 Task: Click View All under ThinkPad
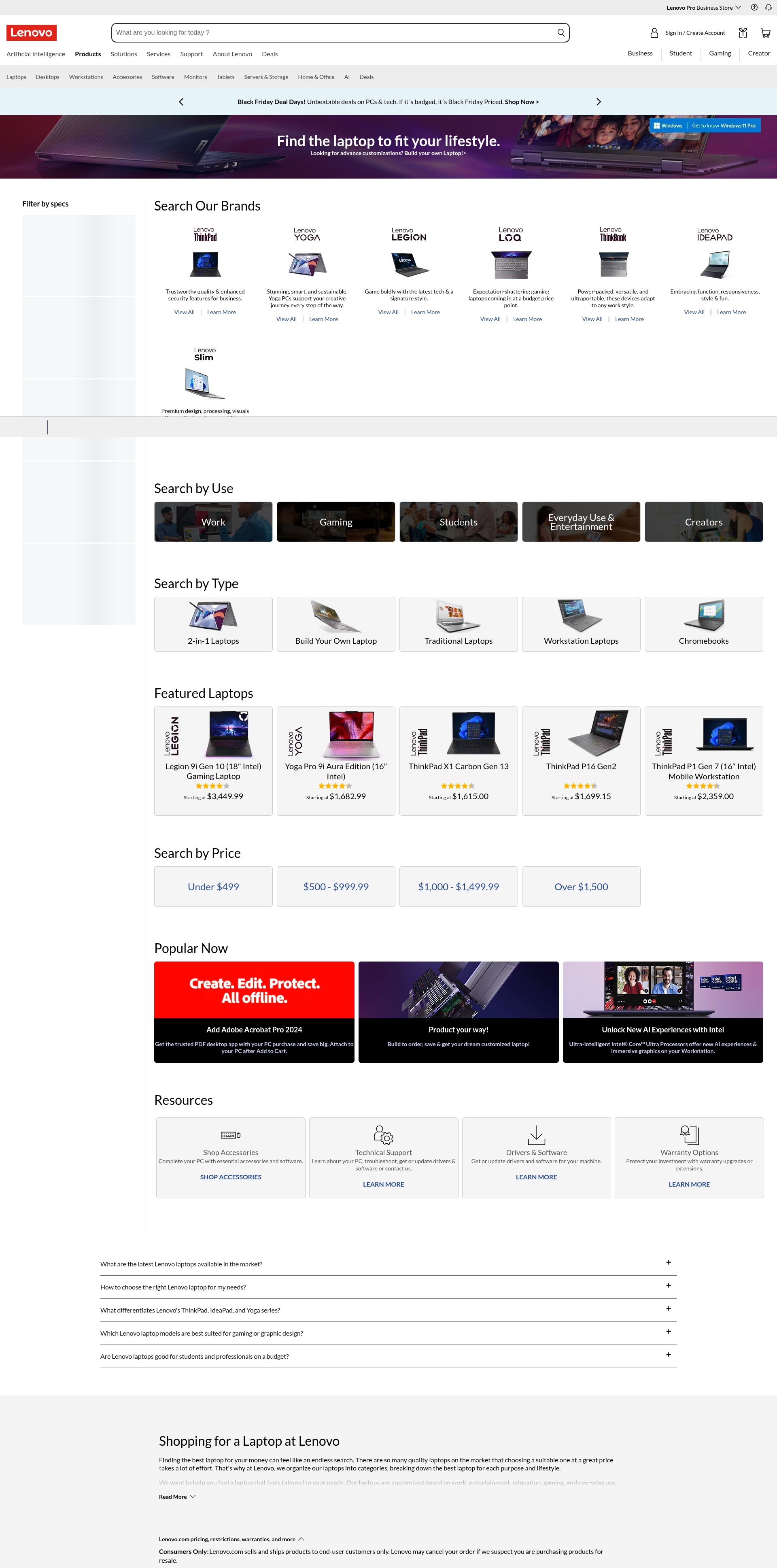point(185,312)
